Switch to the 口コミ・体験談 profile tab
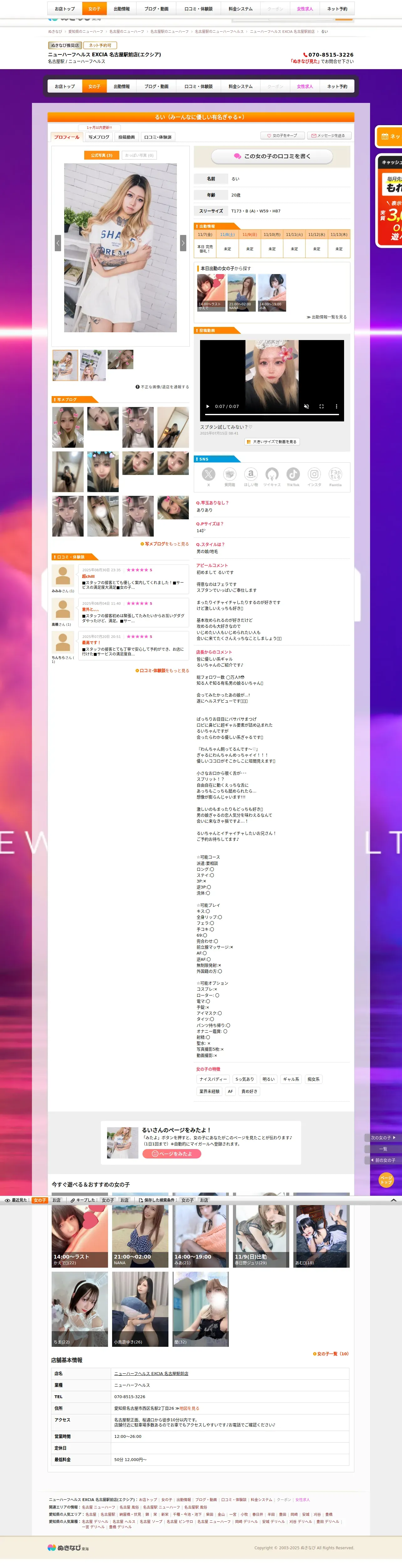This screenshot has height=1568, width=402. coord(158,137)
